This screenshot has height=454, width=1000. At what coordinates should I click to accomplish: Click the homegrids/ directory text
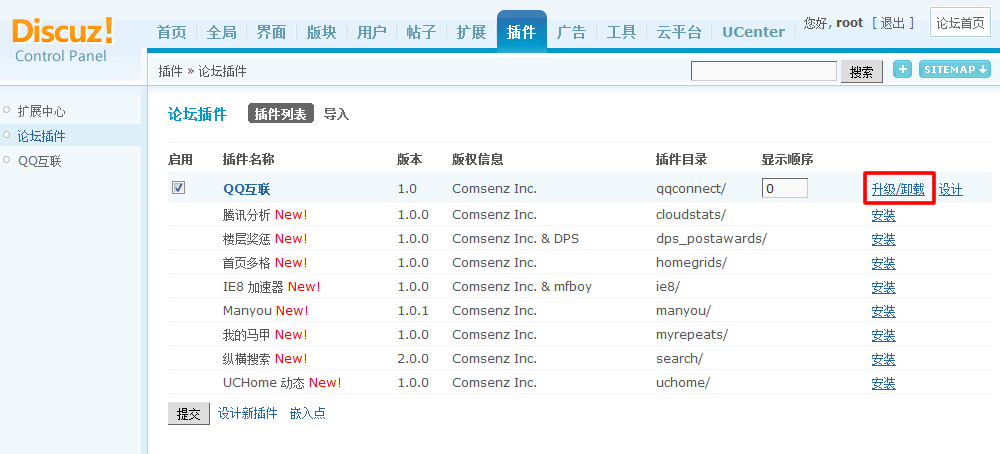(x=691, y=262)
